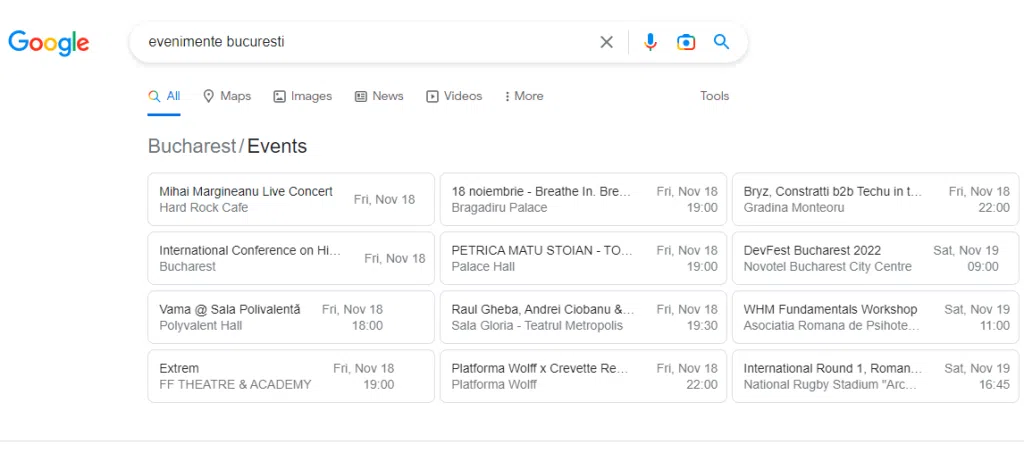Click Gradina Monteoru venue text
This screenshot has height=462, width=1024.
tap(794, 208)
